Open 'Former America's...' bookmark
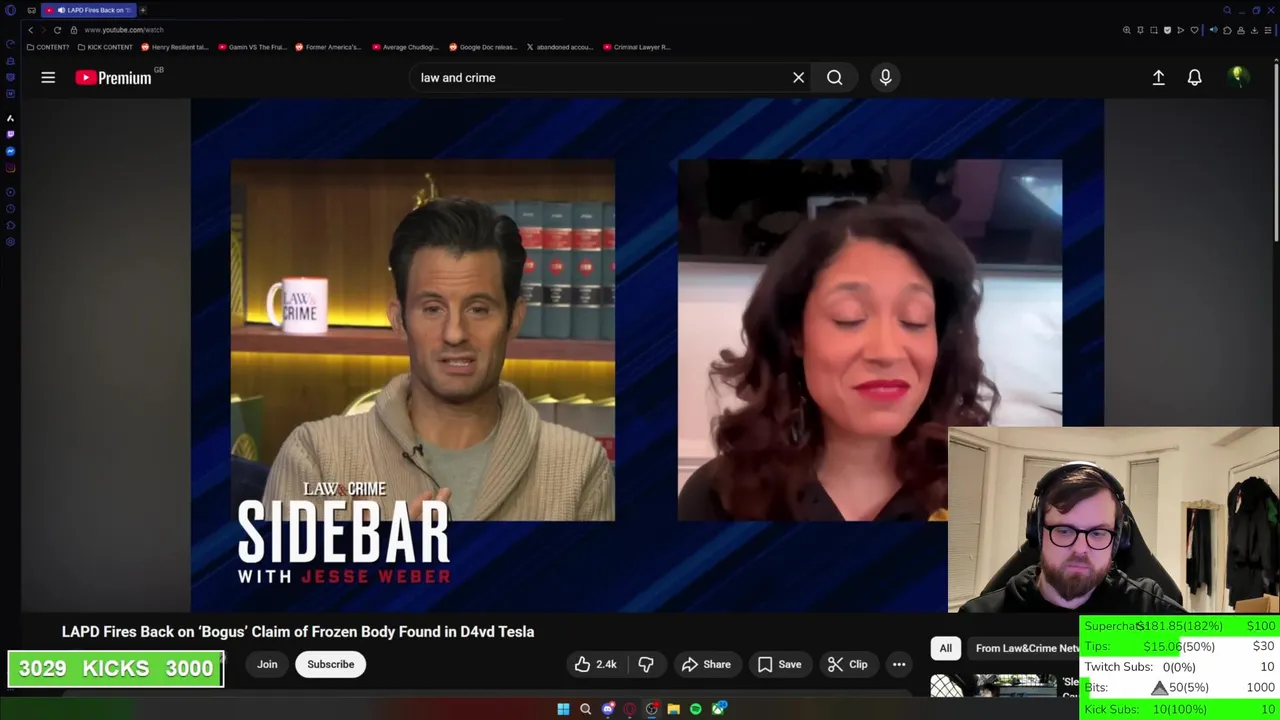1280x720 pixels. (x=328, y=47)
